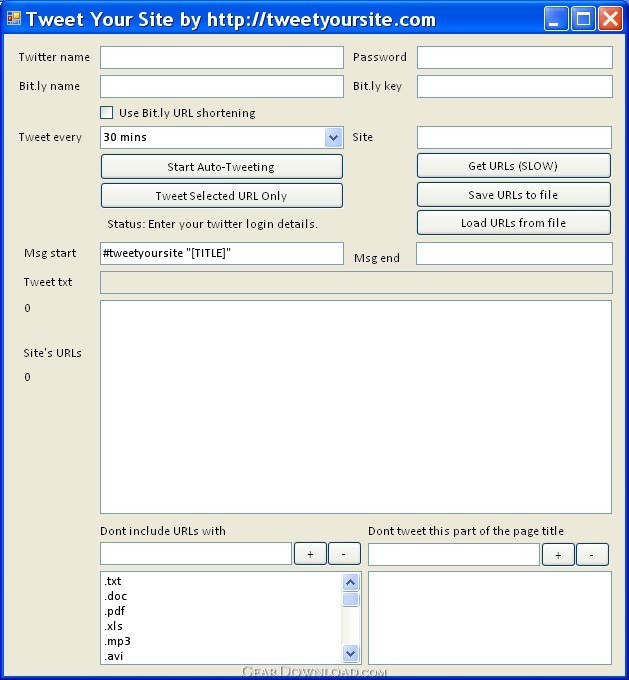Image resolution: width=629 pixels, height=680 pixels.
Task: Click Load URLs from file button
Action: (514, 223)
